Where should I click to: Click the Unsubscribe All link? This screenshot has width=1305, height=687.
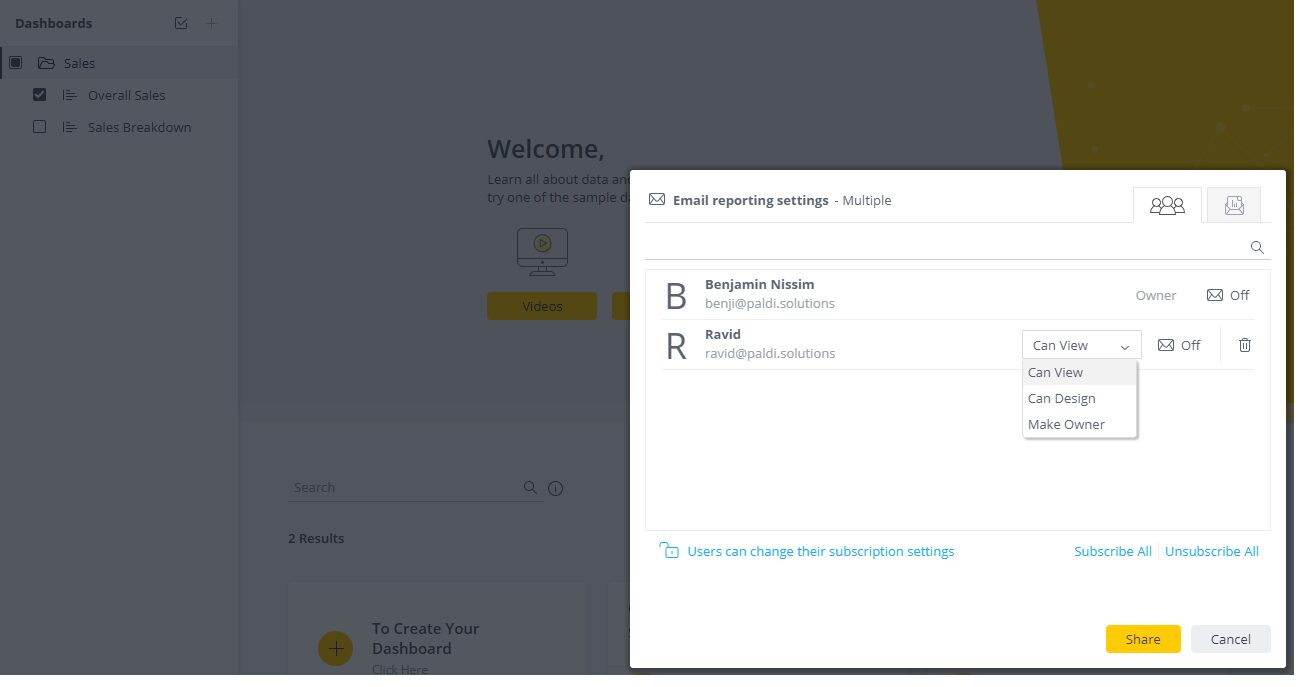(x=1211, y=551)
